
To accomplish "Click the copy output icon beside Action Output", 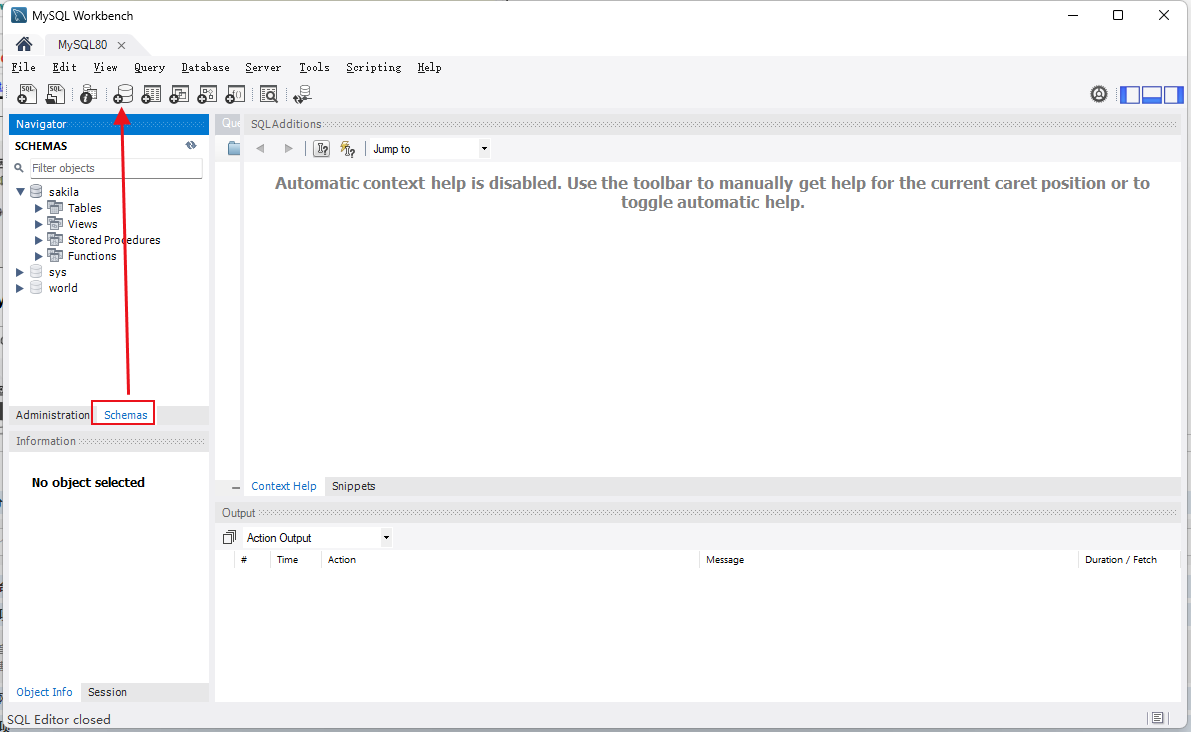I will (229, 538).
